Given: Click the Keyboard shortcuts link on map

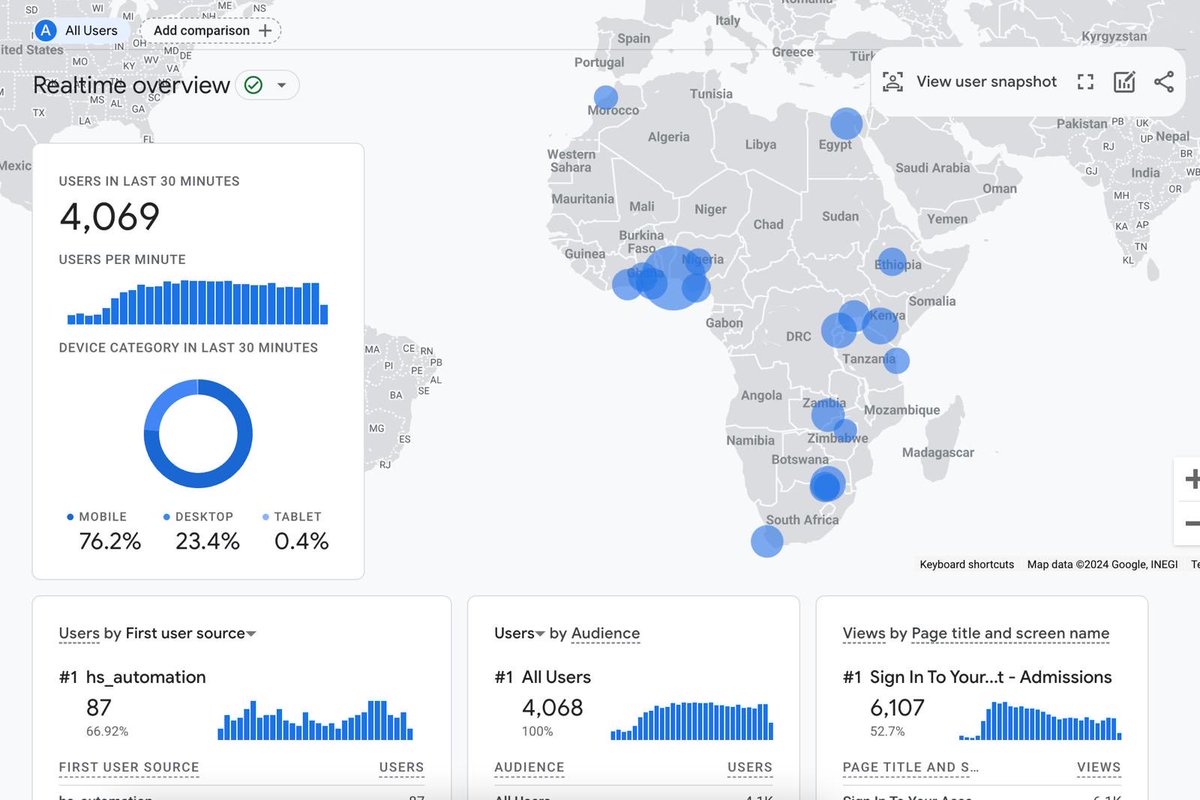Looking at the screenshot, I should (x=966, y=565).
